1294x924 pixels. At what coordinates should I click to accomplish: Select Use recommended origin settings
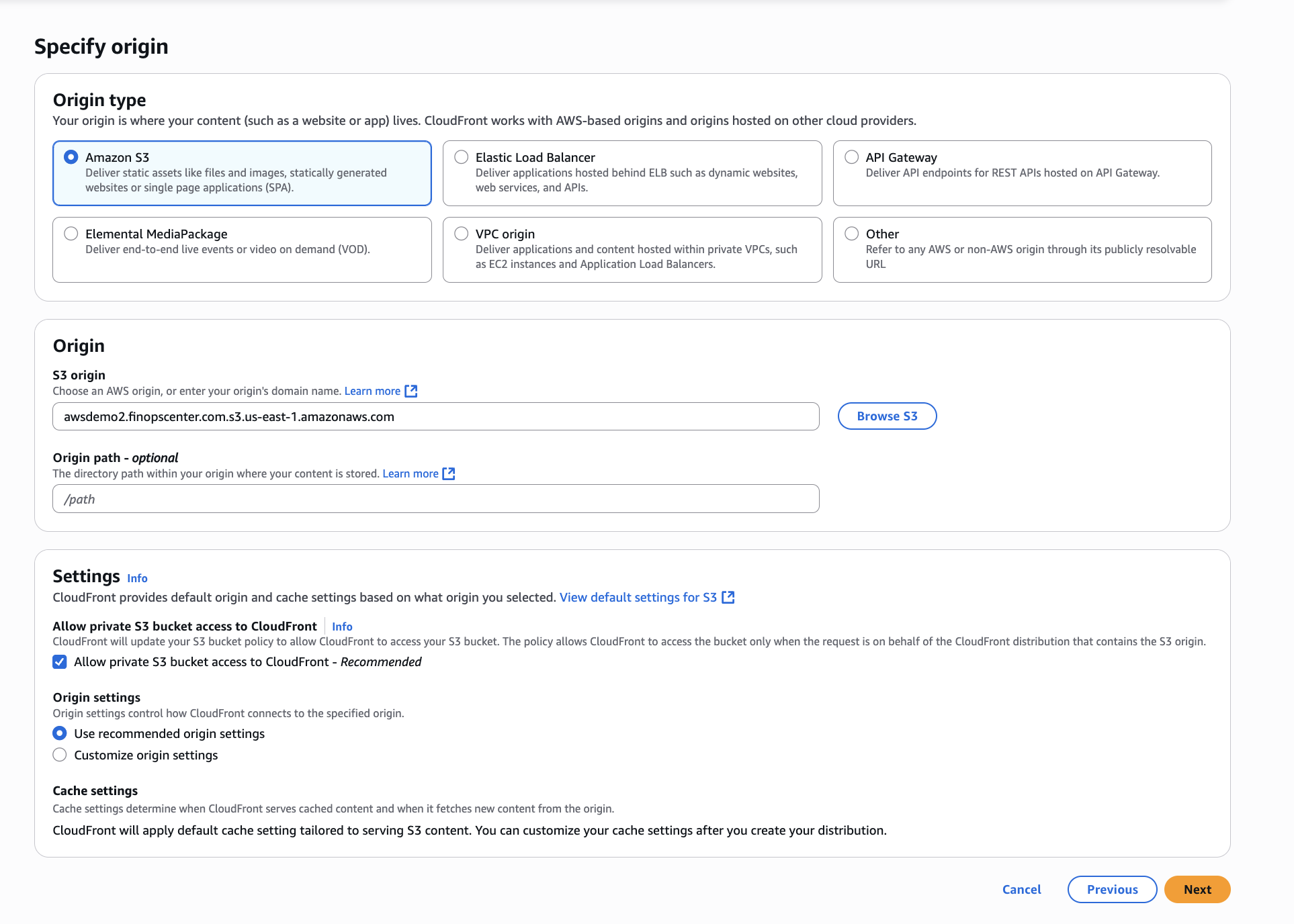tap(60, 733)
